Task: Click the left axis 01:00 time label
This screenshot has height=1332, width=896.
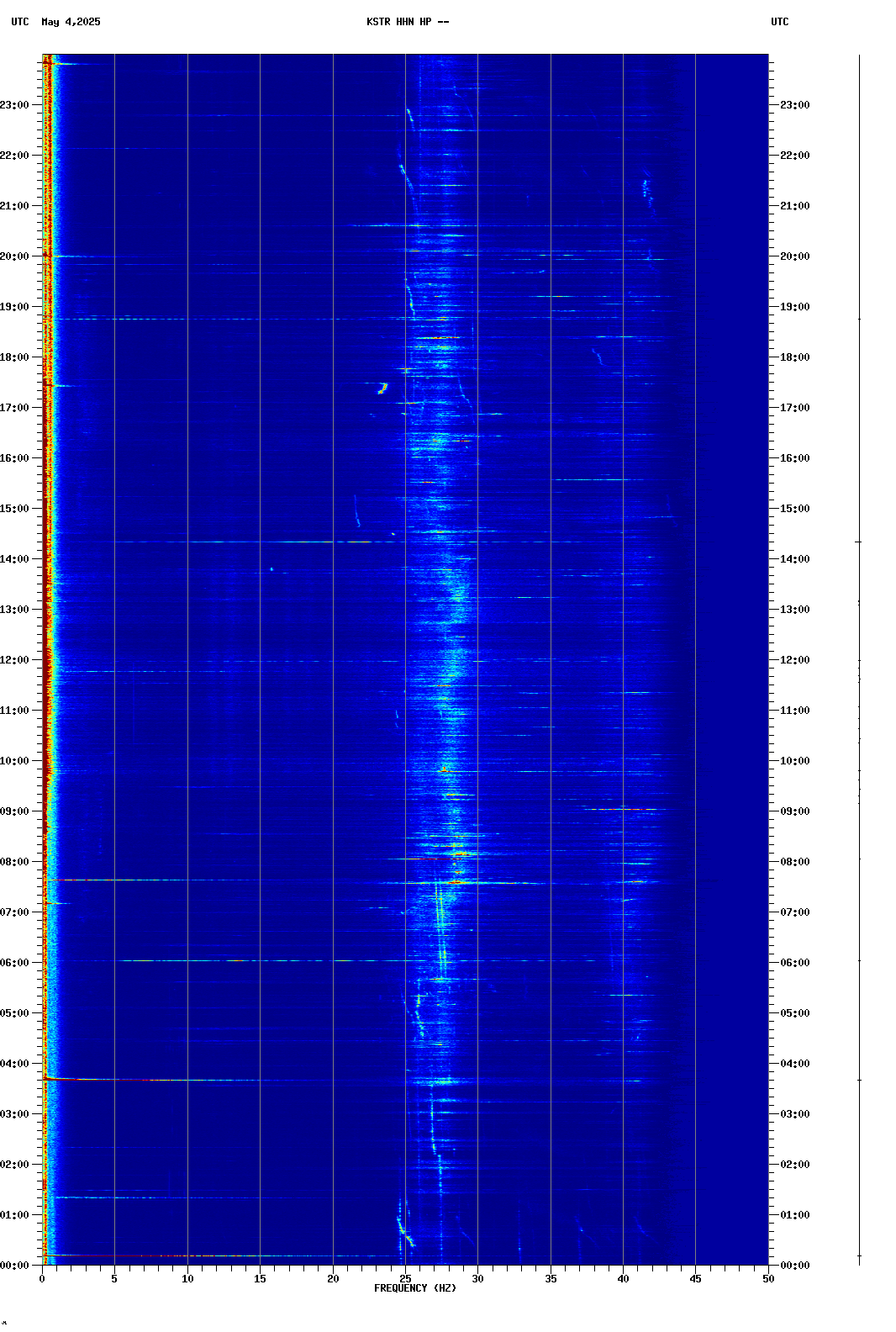Action: [14, 1215]
